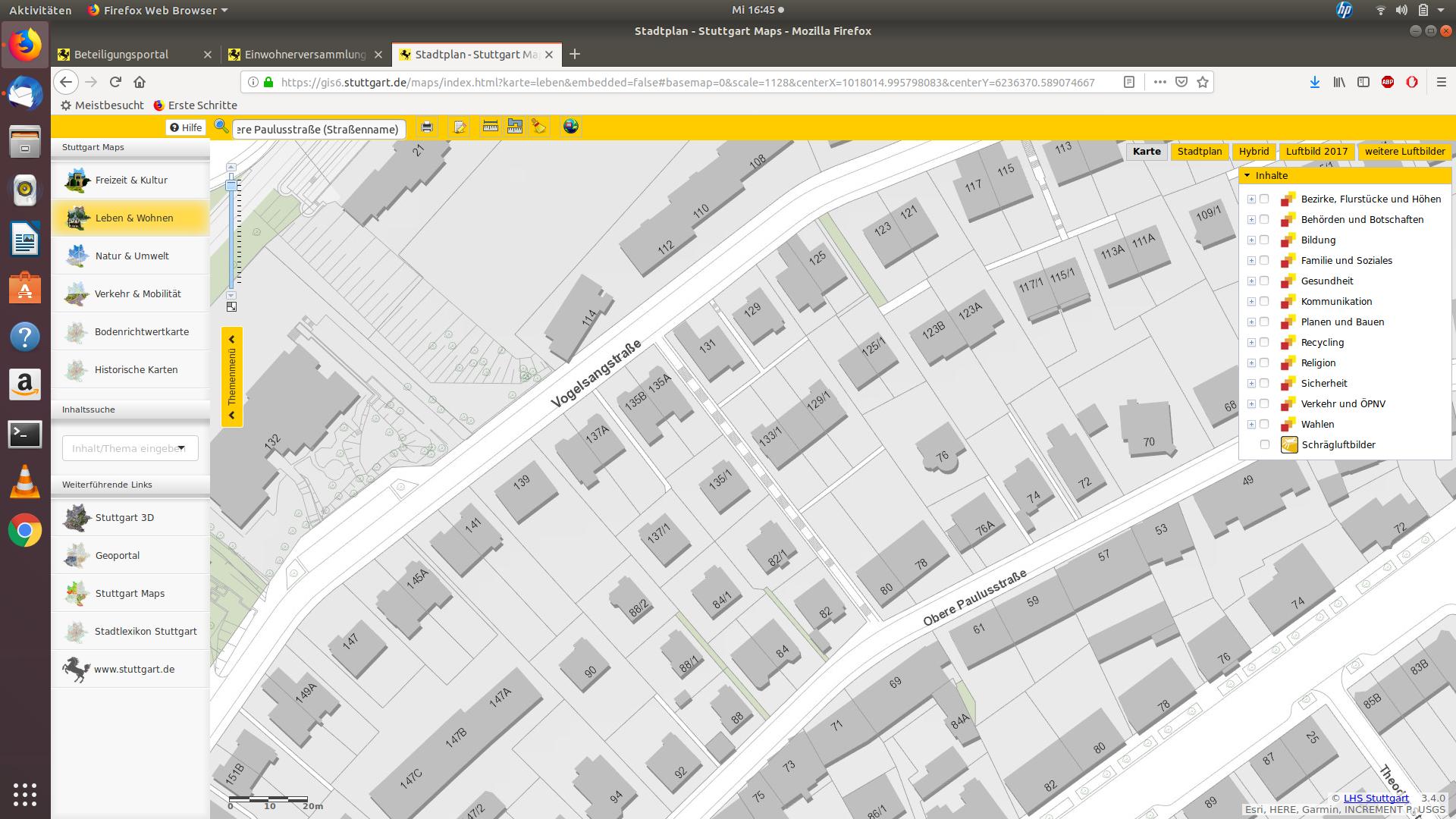Select the measure area tool
The image size is (1456, 819).
tap(515, 127)
